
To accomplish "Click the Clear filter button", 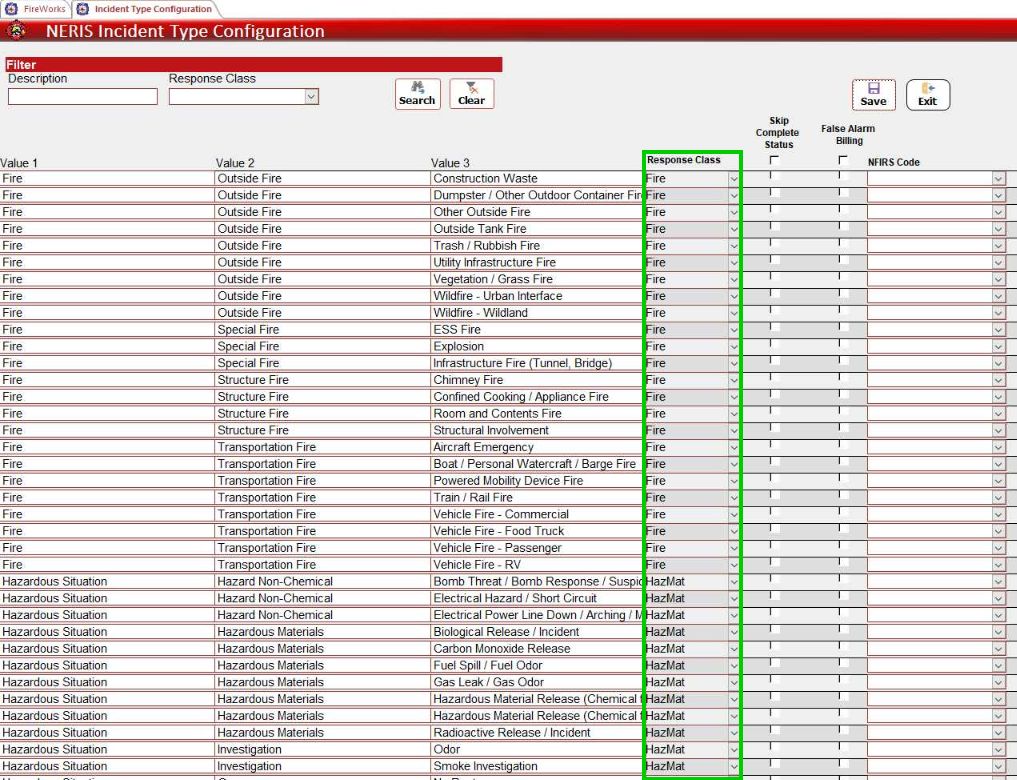I will coord(471,94).
